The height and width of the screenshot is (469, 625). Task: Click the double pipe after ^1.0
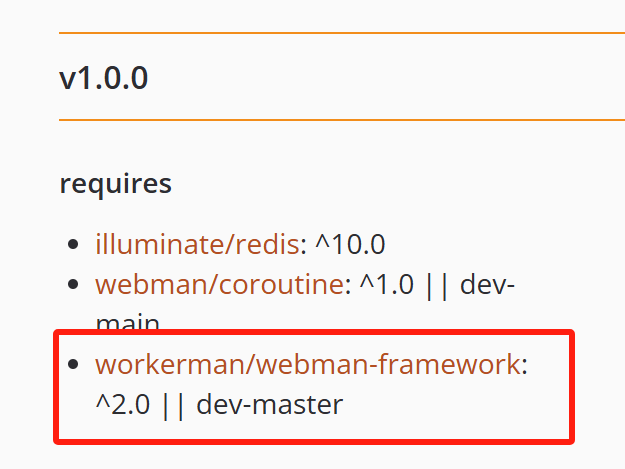(x=437, y=286)
